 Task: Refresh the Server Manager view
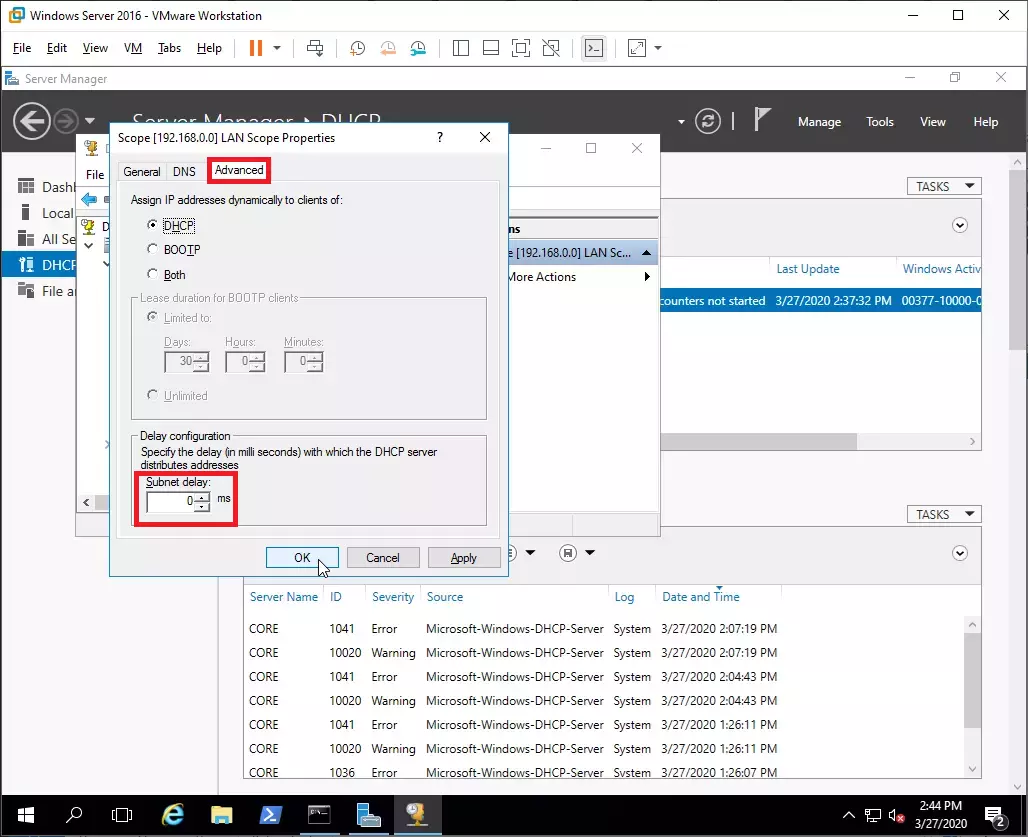click(708, 121)
